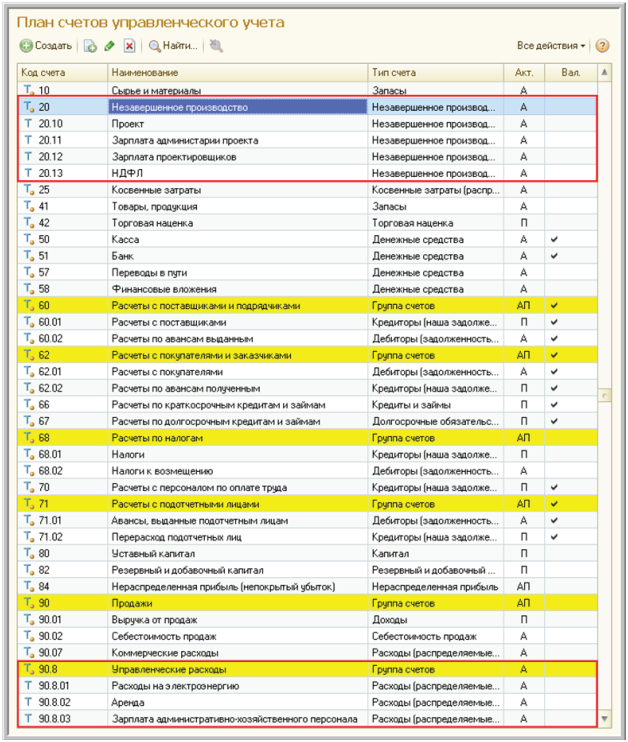The width and height of the screenshot is (628, 742).
Task: Select row Финансовые вложения
Action: tap(308, 289)
